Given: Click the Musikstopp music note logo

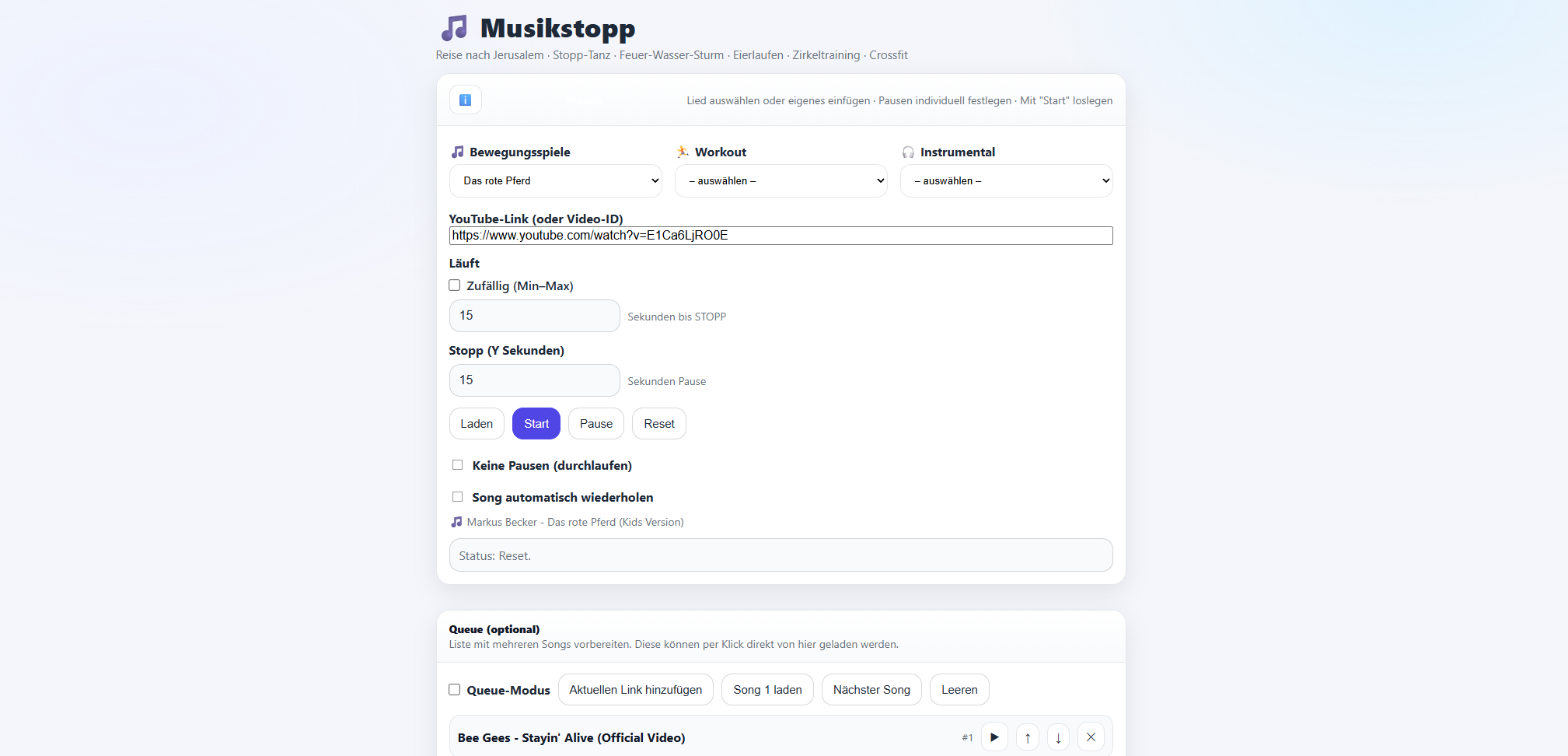Looking at the screenshot, I should click(x=455, y=28).
